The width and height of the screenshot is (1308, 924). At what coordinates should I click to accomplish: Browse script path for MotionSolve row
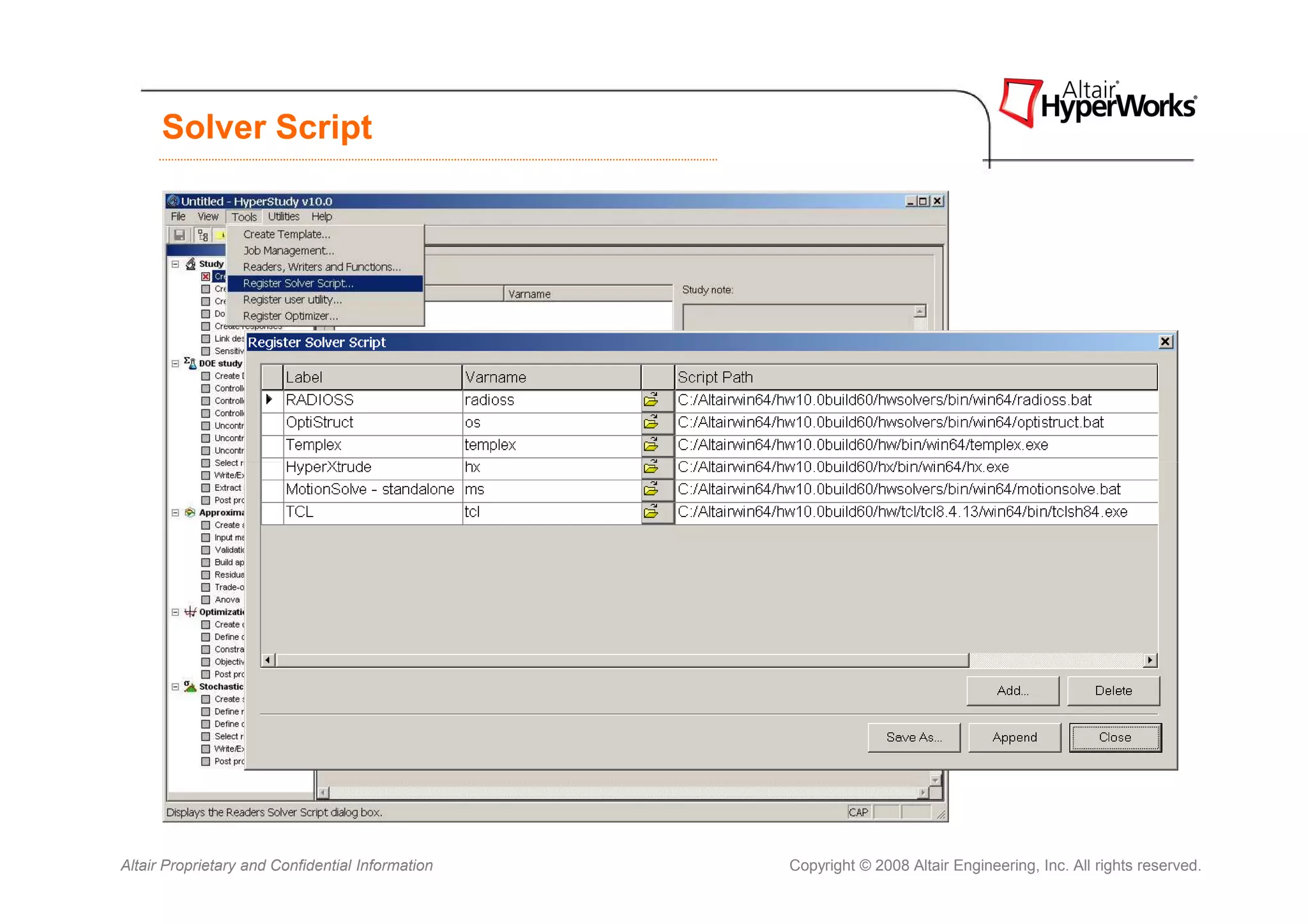click(x=657, y=490)
